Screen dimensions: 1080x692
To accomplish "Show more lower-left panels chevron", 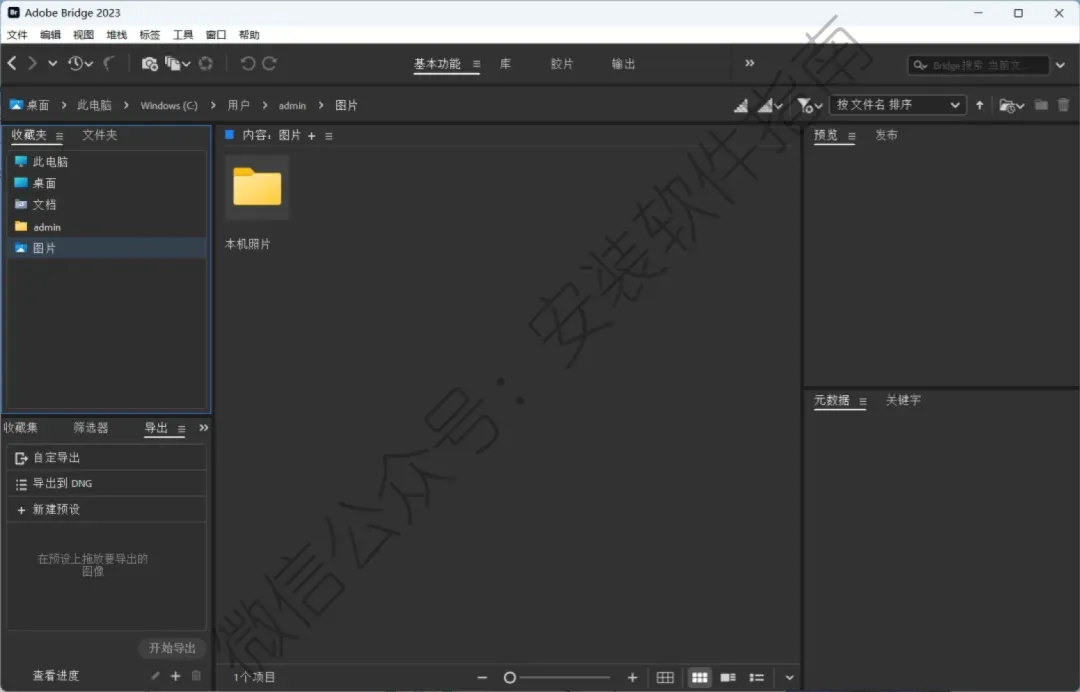I will 203,428.
